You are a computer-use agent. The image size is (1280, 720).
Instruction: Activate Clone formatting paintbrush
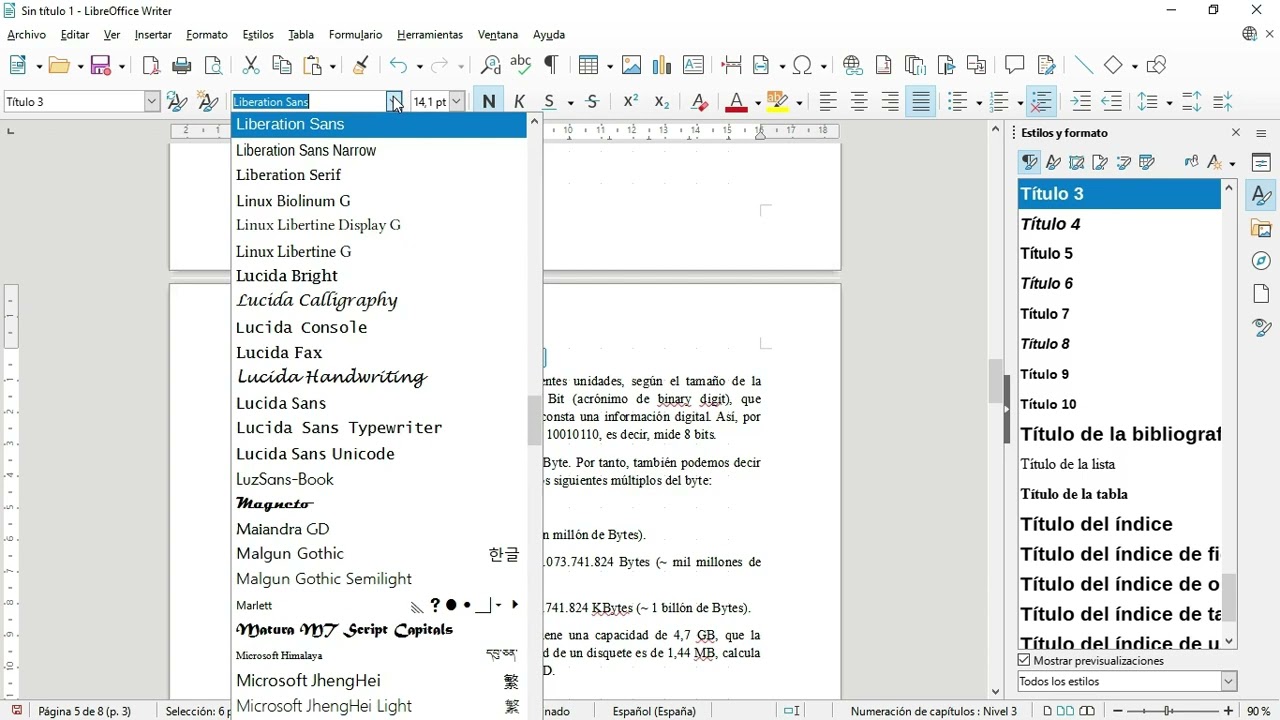pos(361,66)
